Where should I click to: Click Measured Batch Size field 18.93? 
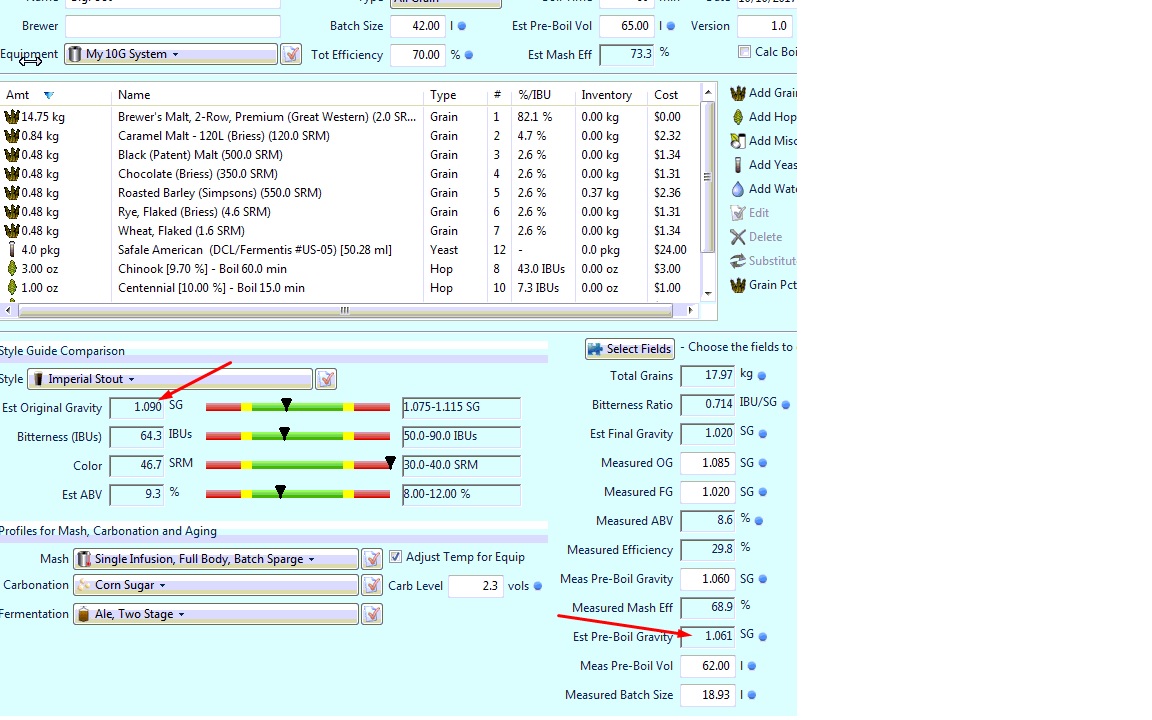click(708, 695)
